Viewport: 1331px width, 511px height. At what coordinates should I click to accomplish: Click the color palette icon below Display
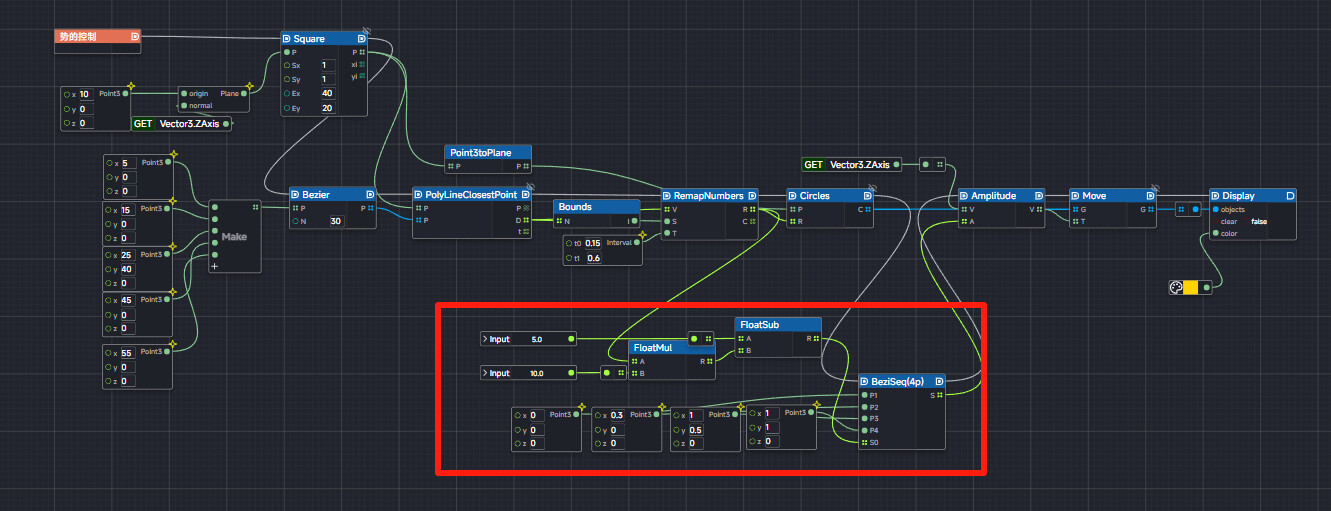coord(1176,288)
